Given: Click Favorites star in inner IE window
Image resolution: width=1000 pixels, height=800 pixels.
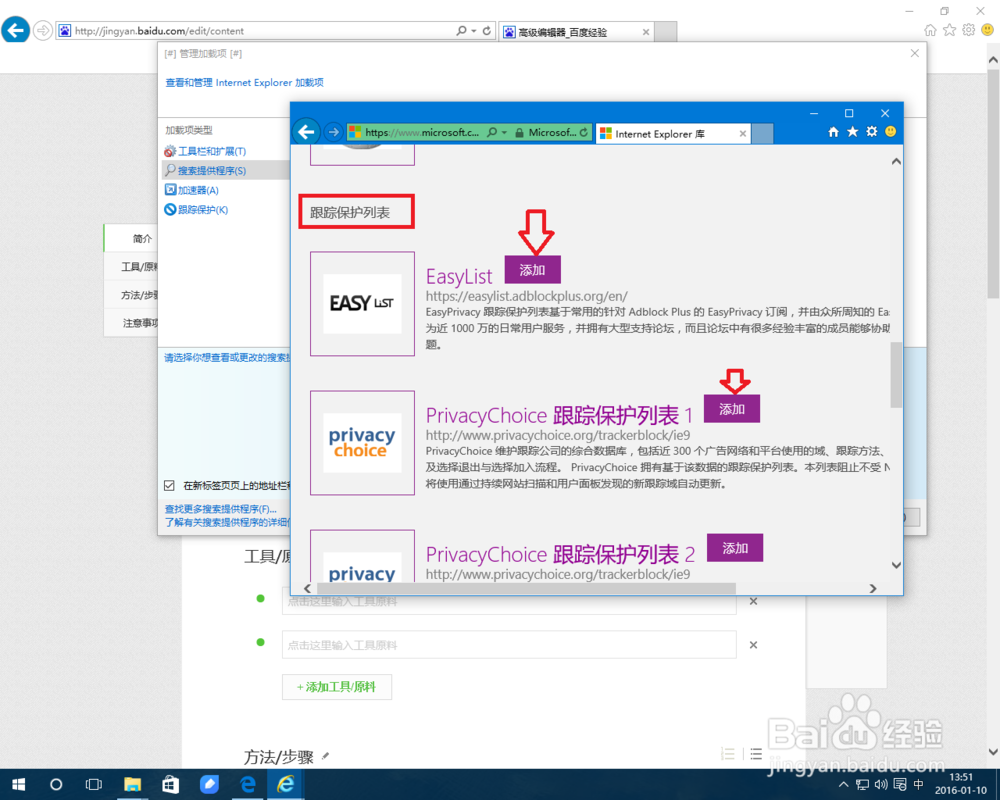Looking at the screenshot, I should click(x=853, y=132).
